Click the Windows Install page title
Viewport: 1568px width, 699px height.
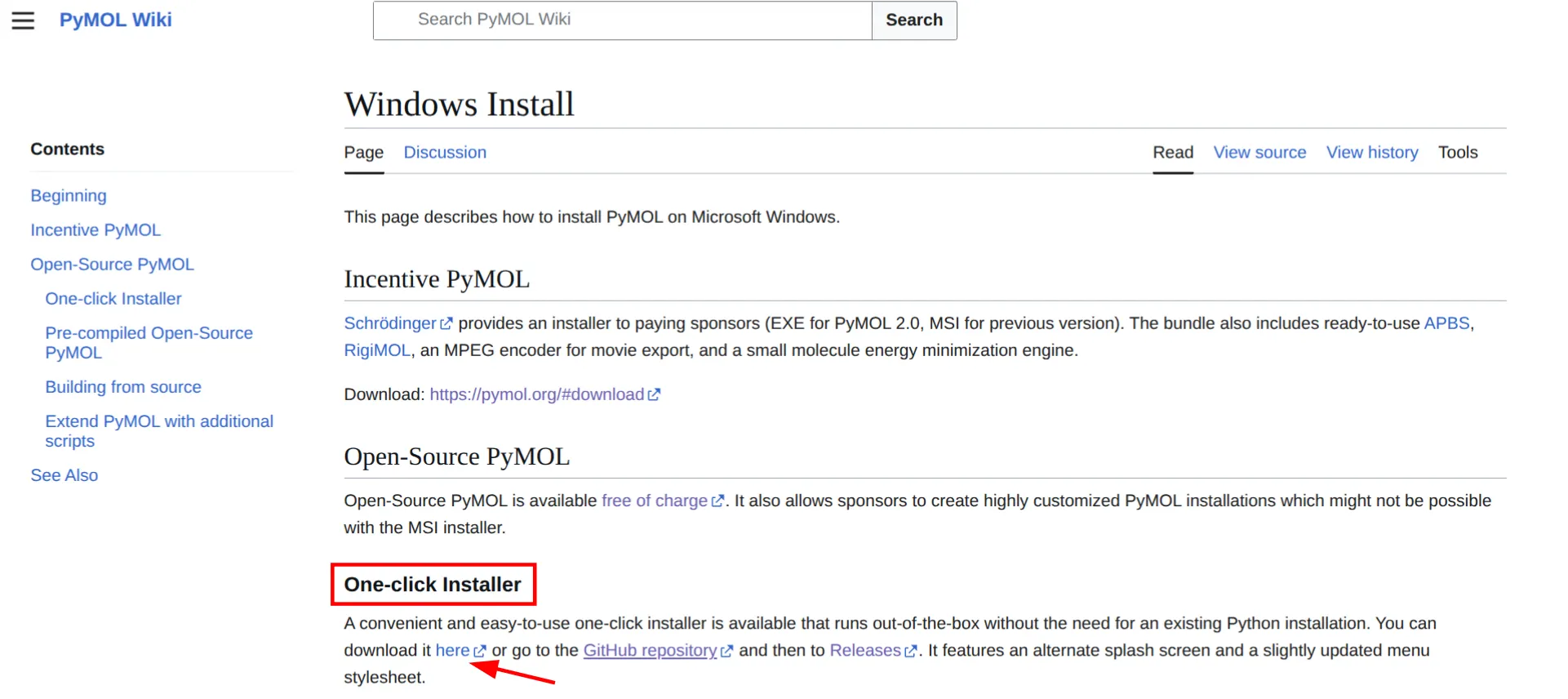pos(460,105)
